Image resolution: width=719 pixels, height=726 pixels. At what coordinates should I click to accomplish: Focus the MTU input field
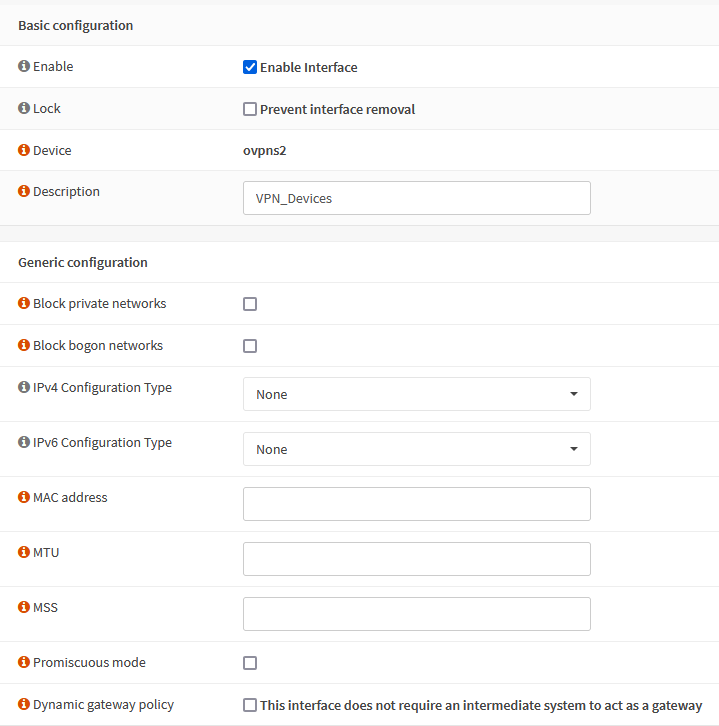[x=417, y=559]
